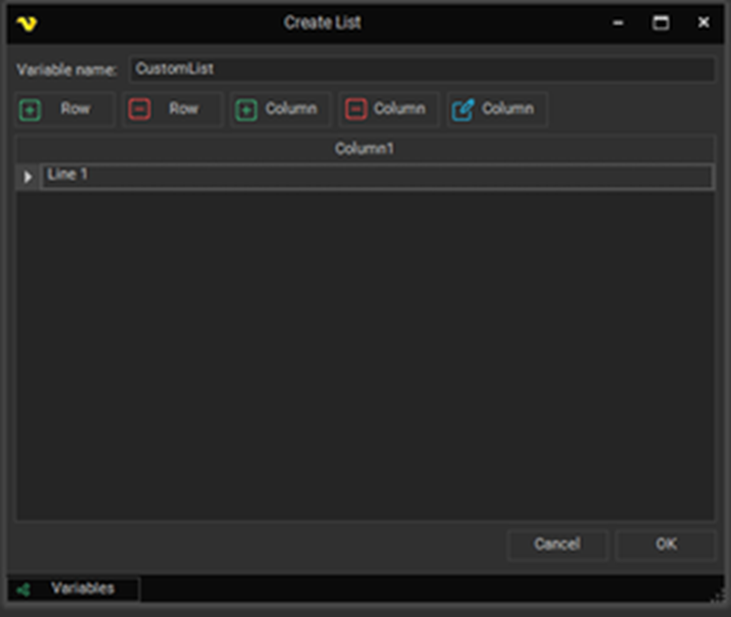Click the add Row button
This screenshot has height=617, width=731.
64,109
